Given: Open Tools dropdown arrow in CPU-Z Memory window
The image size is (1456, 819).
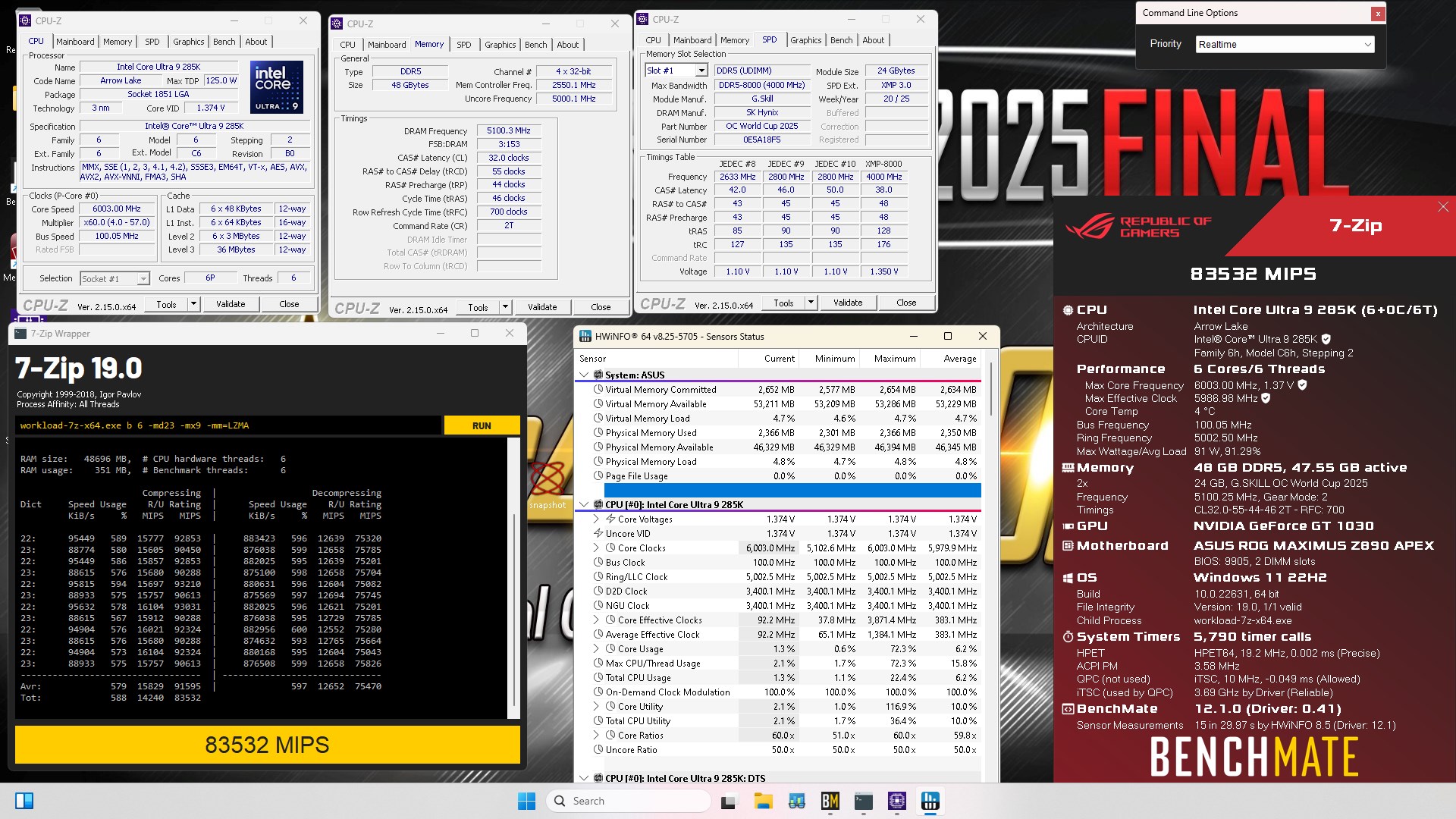Looking at the screenshot, I should pos(505,307).
